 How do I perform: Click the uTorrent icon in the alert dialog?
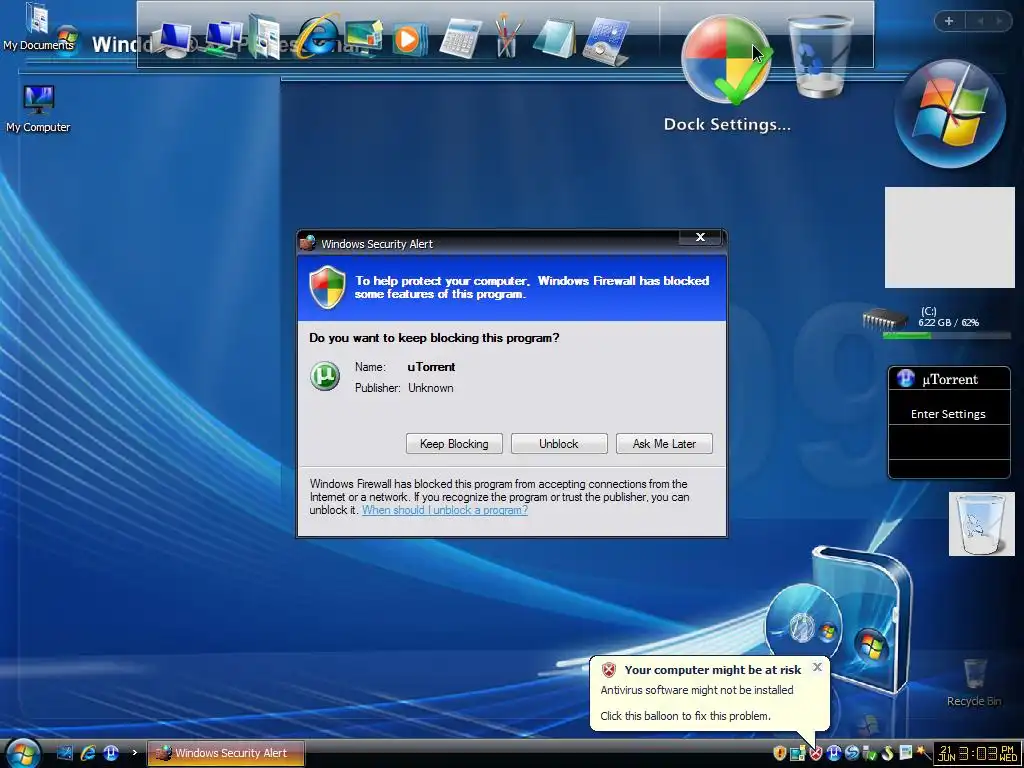(325, 376)
